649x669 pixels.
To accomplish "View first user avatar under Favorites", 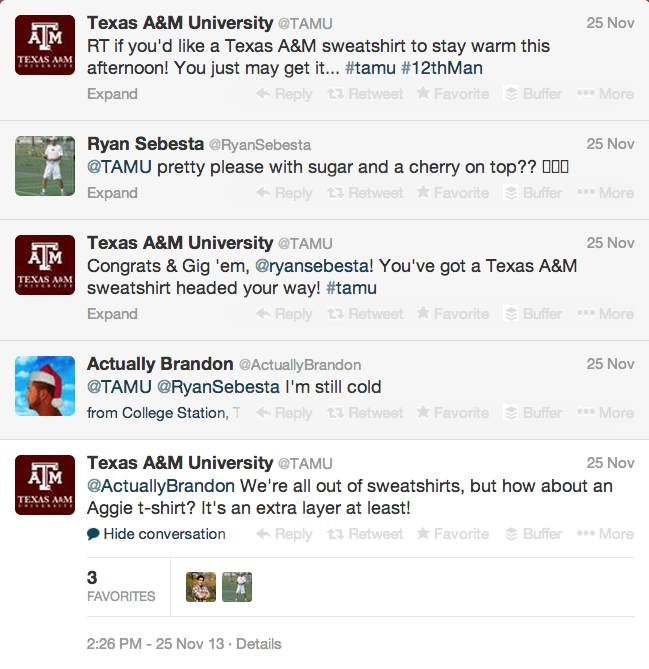I will point(201,587).
